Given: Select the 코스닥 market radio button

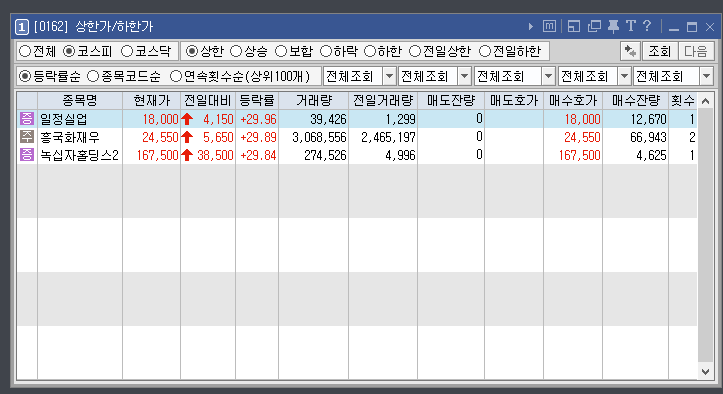Looking at the screenshot, I should coord(127,51).
